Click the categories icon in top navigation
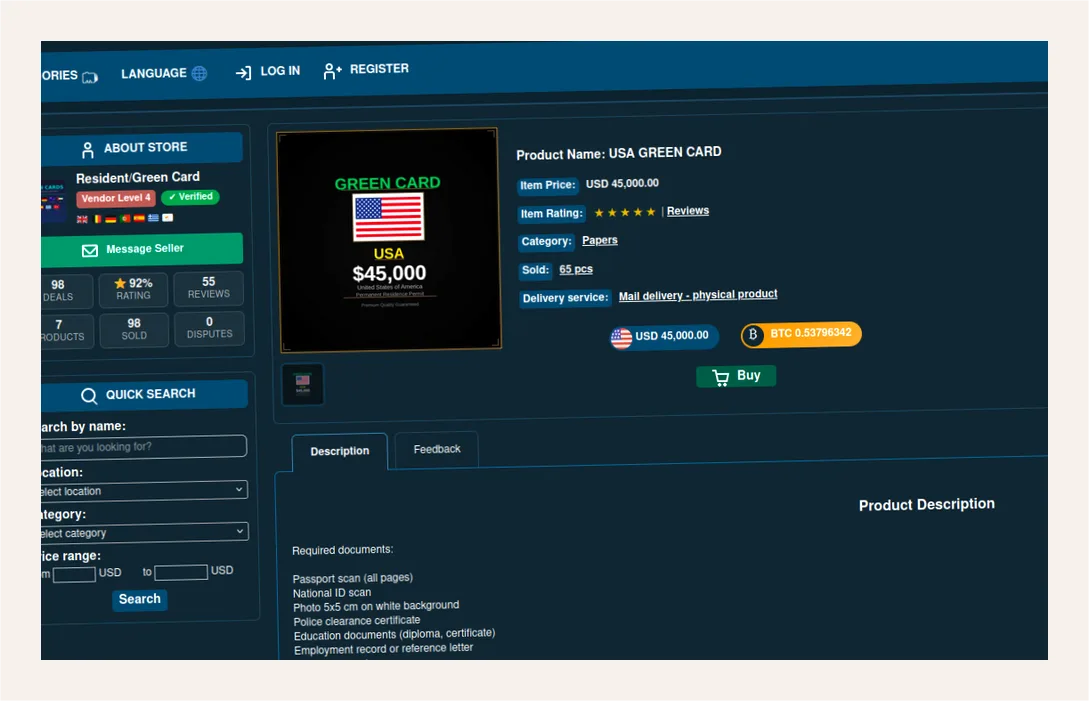 [x=90, y=77]
